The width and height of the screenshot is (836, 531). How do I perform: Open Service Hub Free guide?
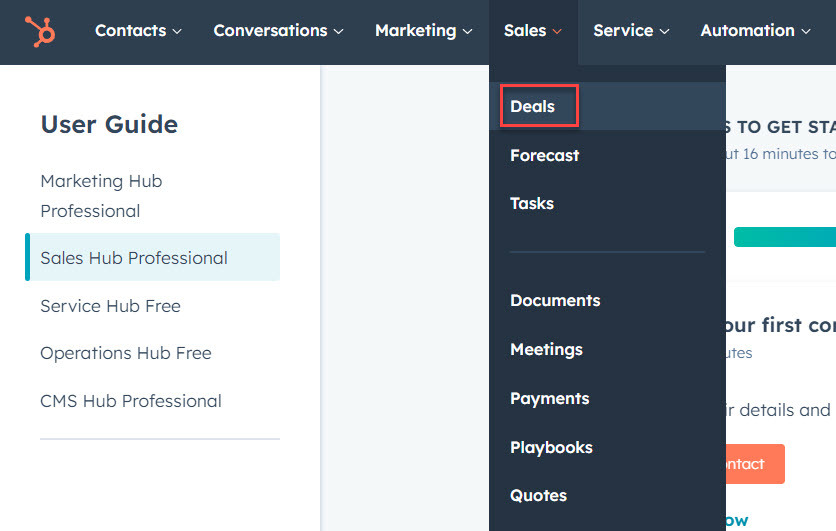tap(110, 306)
